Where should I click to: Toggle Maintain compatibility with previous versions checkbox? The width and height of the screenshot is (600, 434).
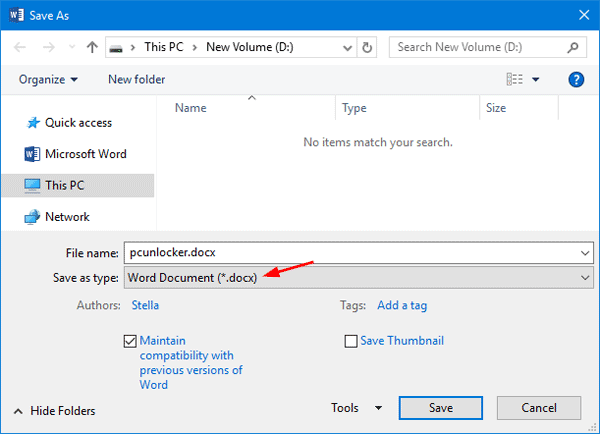pos(130,341)
